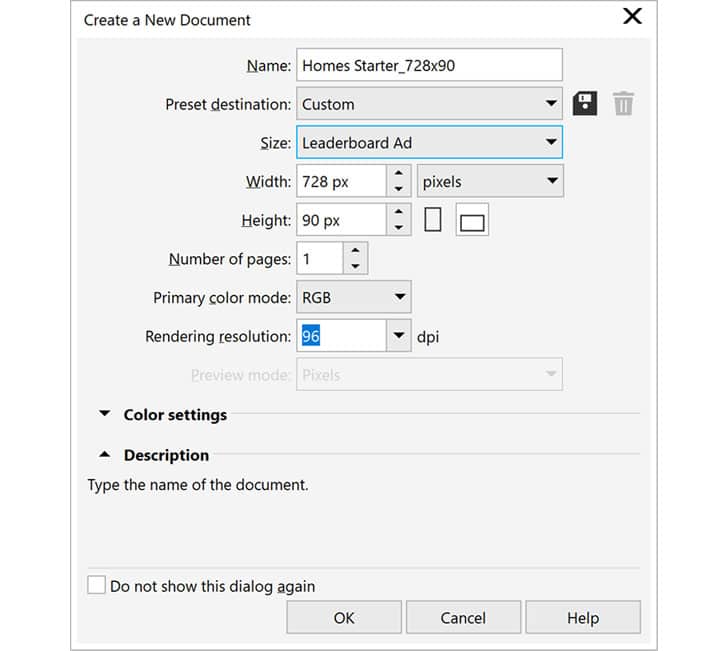Click the Cancel button

point(463,617)
